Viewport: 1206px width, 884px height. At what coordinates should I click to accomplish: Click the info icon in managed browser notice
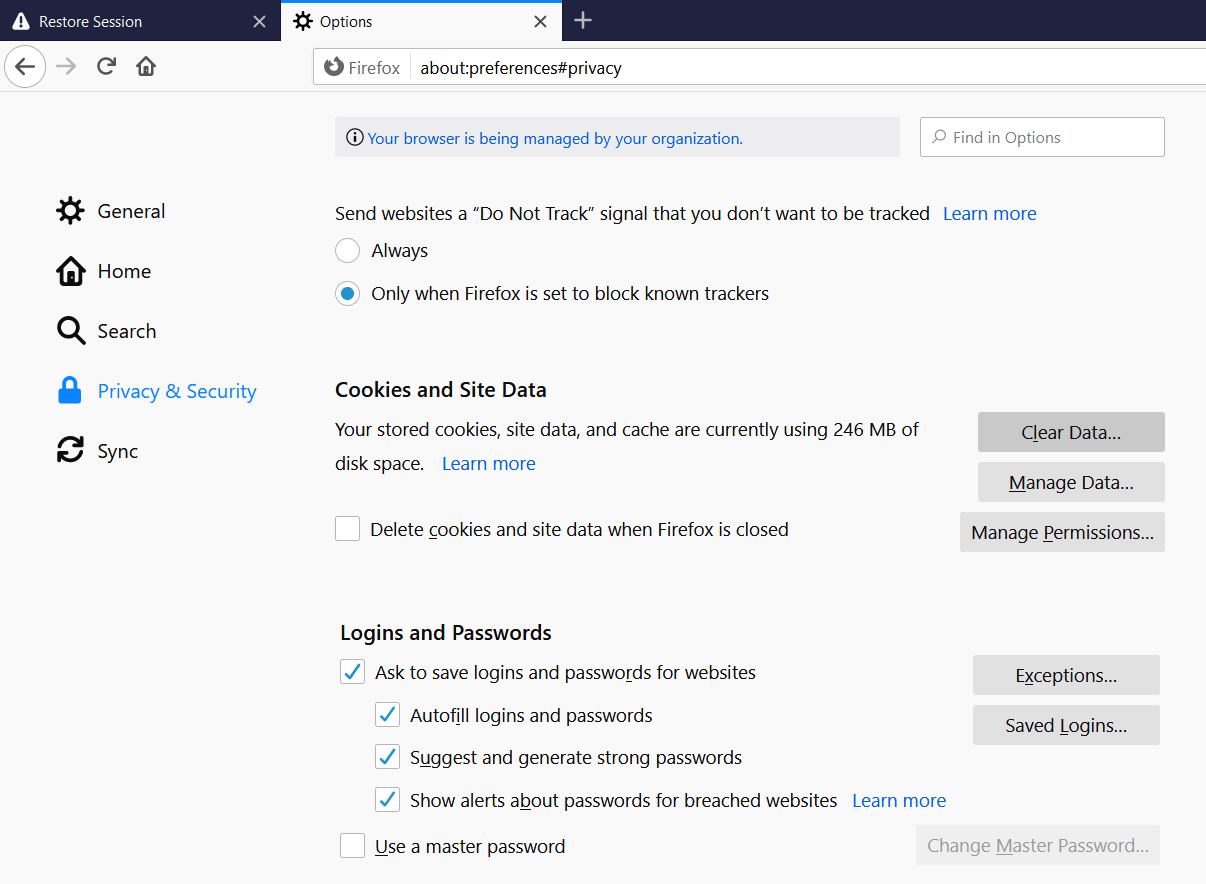[x=354, y=138]
